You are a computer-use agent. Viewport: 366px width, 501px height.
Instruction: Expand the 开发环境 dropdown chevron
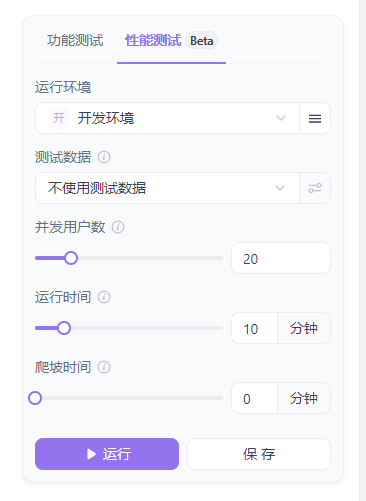(281, 118)
